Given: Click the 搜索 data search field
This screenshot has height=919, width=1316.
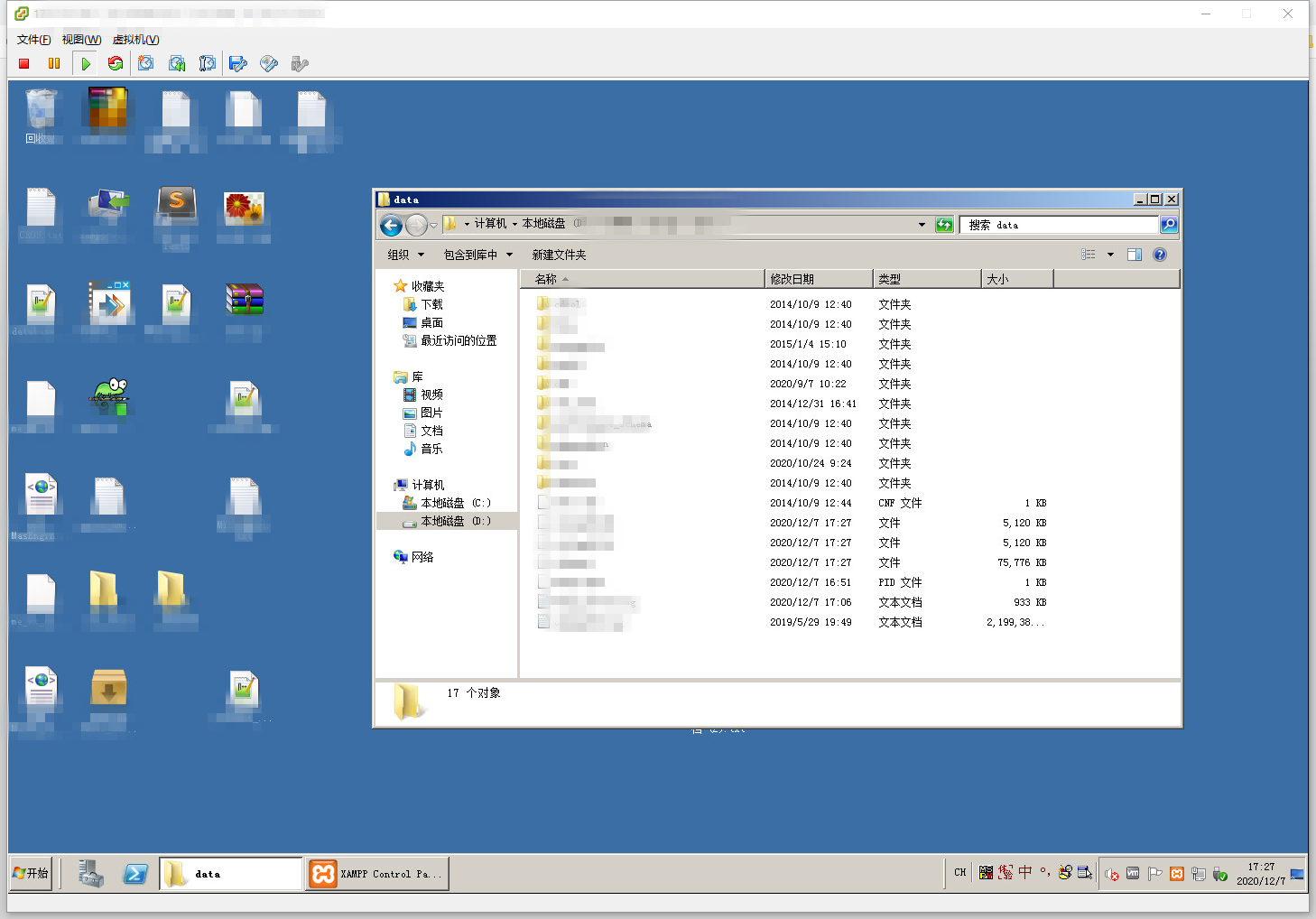Looking at the screenshot, I should [x=1060, y=225].
